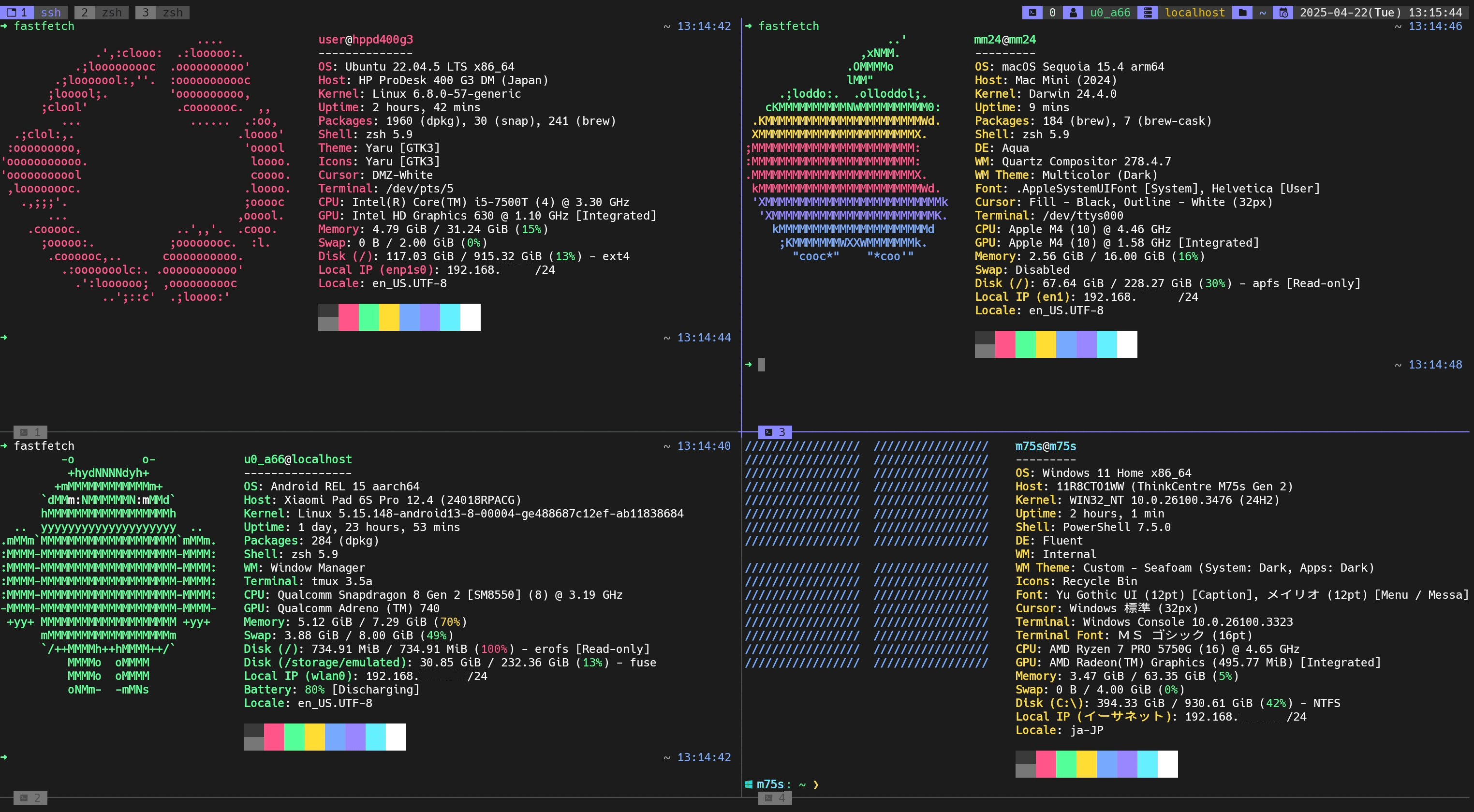This screenshot has height=812, width=1474.
Task: Click the OS: Android REL 15 aarch64 line
Action: pos(332,487)
